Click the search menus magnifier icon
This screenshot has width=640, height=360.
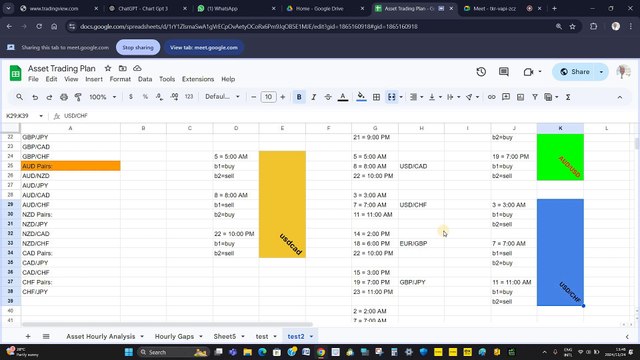click(x=19, y=97)
